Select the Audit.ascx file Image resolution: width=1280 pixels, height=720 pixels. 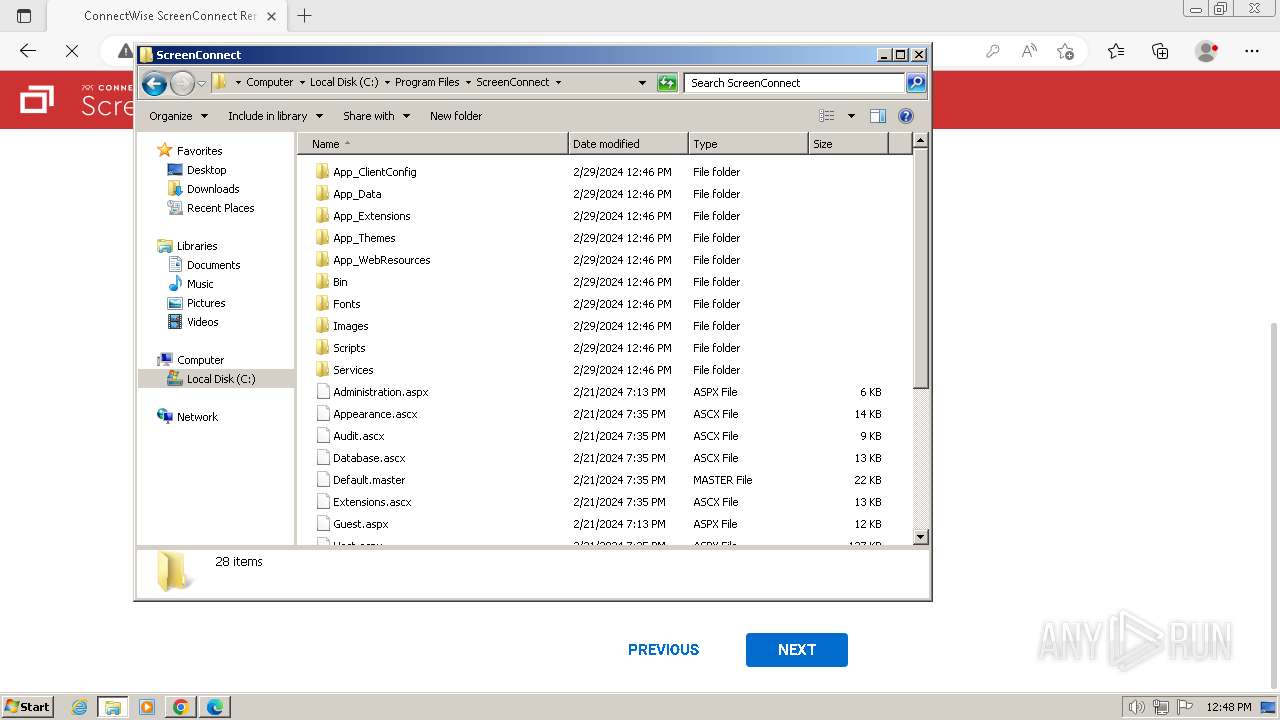(x=358, y=436)
